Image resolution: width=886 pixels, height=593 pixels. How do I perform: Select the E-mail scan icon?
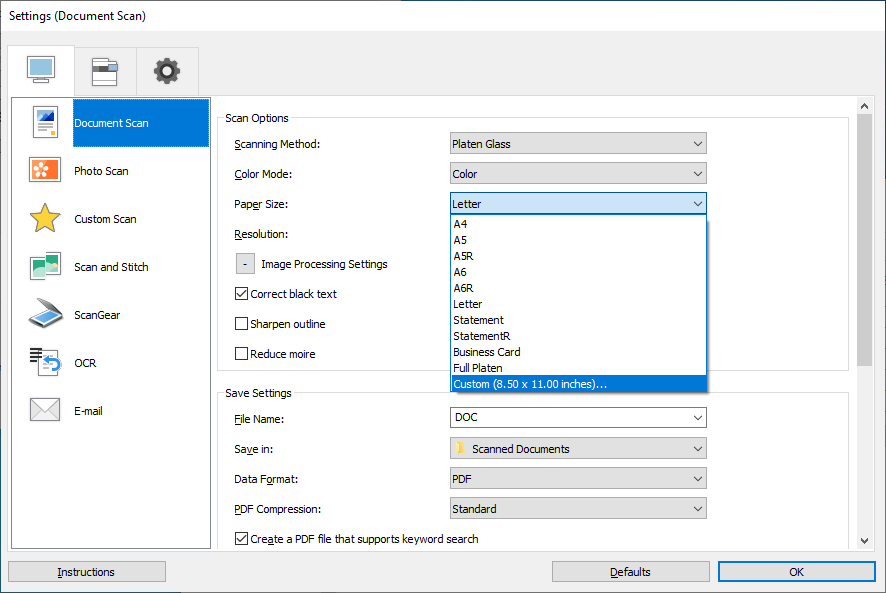(x=45, y=410)
